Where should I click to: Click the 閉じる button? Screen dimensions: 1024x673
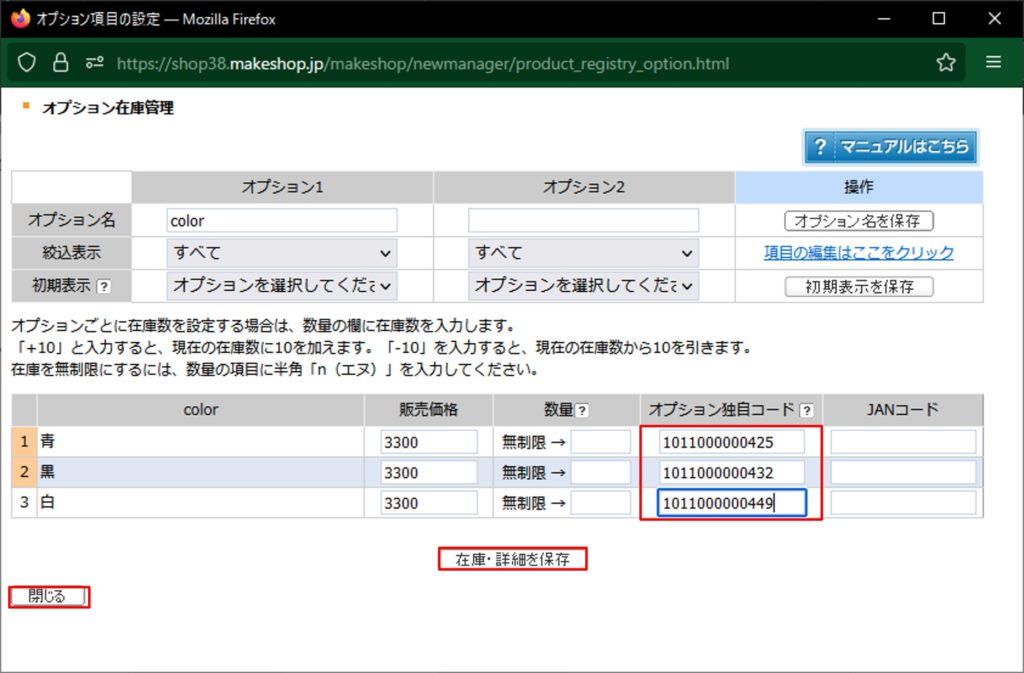(x=48, y=597)
